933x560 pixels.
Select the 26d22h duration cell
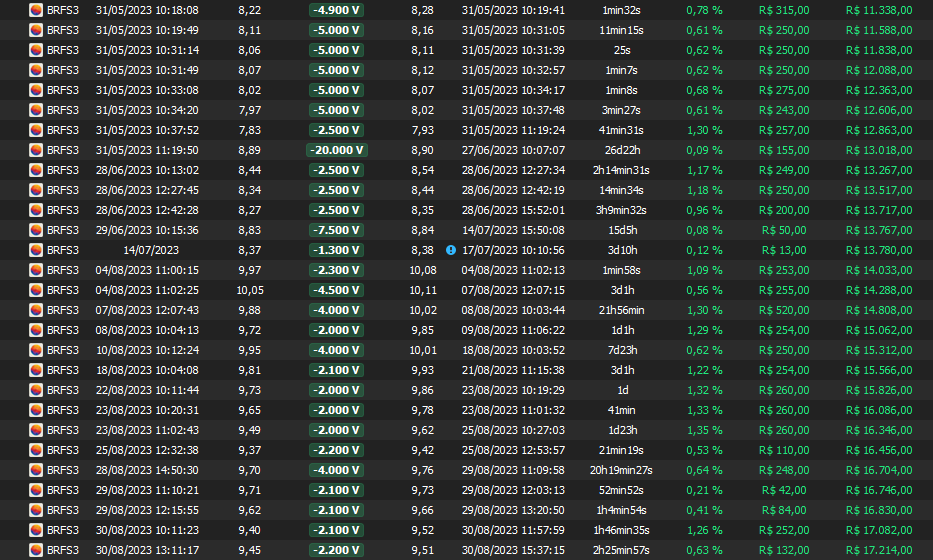622,150
